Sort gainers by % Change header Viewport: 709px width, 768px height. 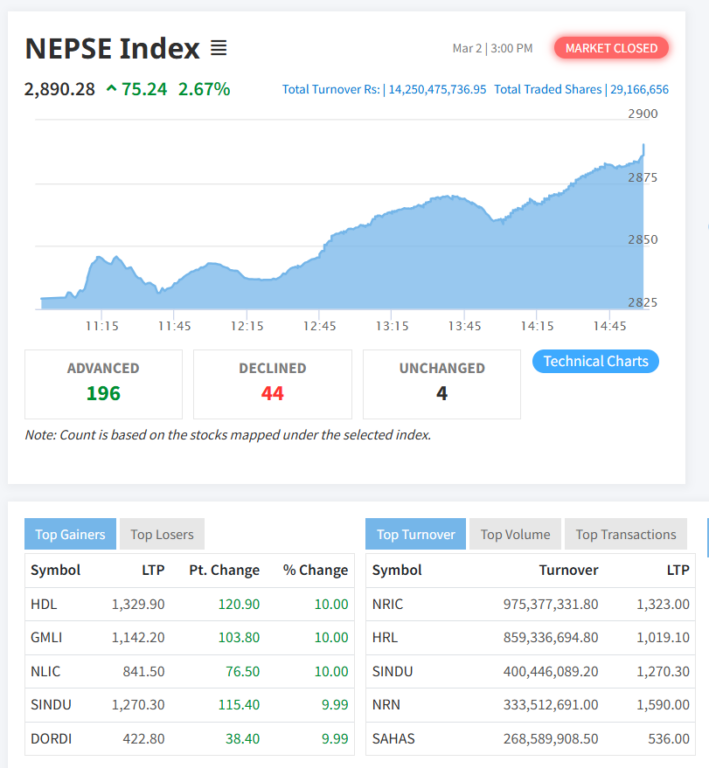[315, 570]
